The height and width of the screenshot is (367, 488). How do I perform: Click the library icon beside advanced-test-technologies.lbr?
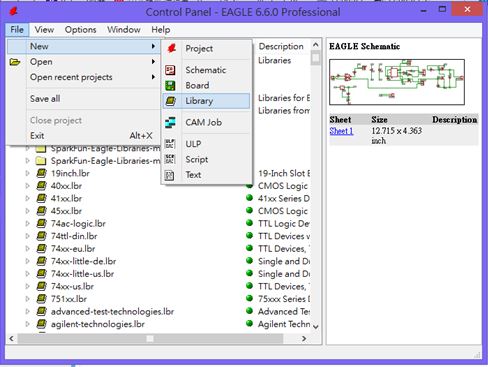click(41, 311)
